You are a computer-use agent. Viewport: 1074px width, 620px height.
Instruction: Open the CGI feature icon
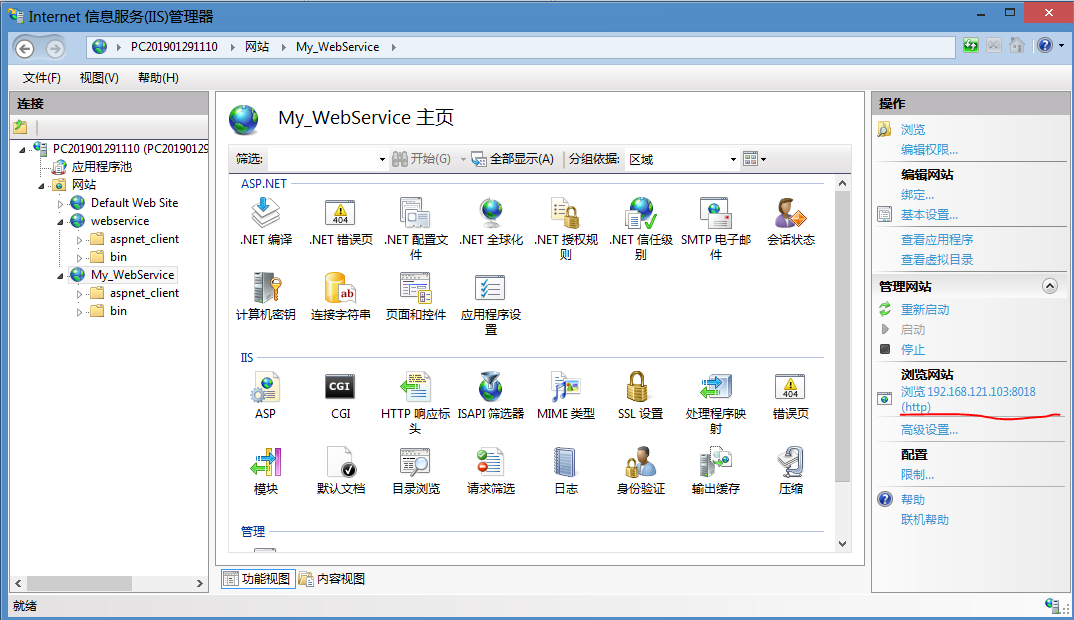[340, 395]
